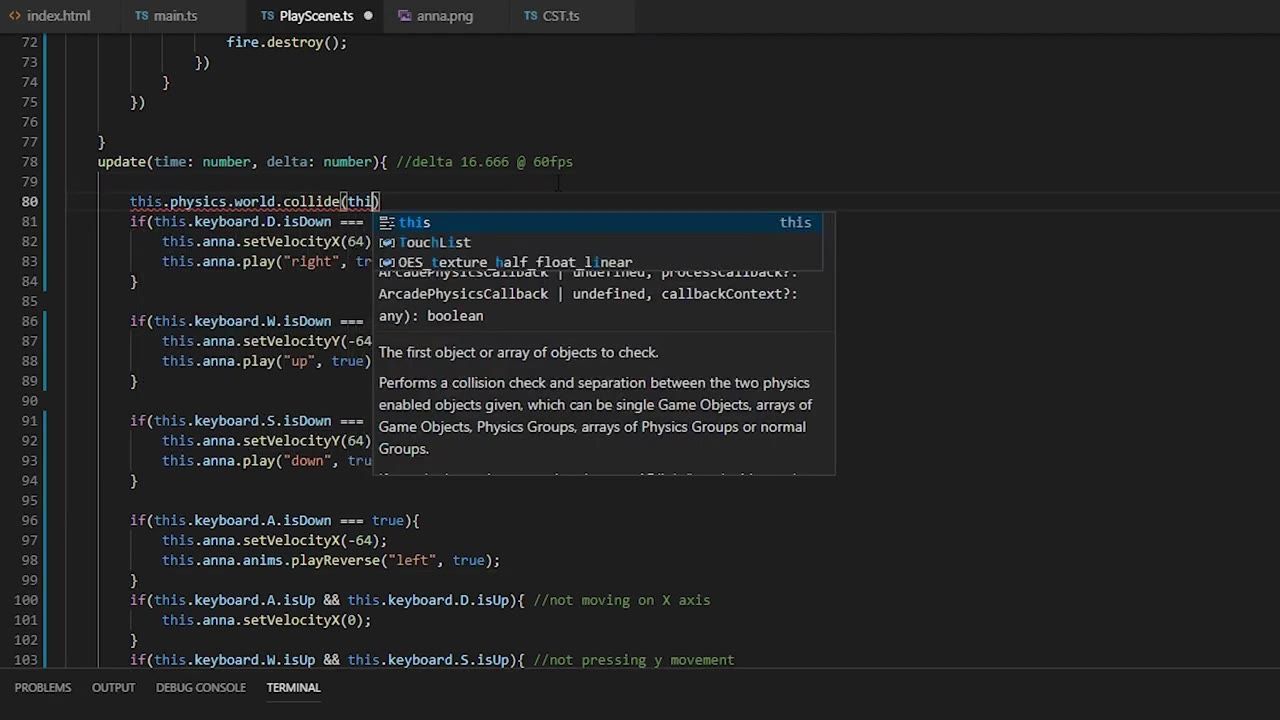Click 'this.keyboard.A.isDown' on line 96
1280x720 pixels.
tap(243, 521)
